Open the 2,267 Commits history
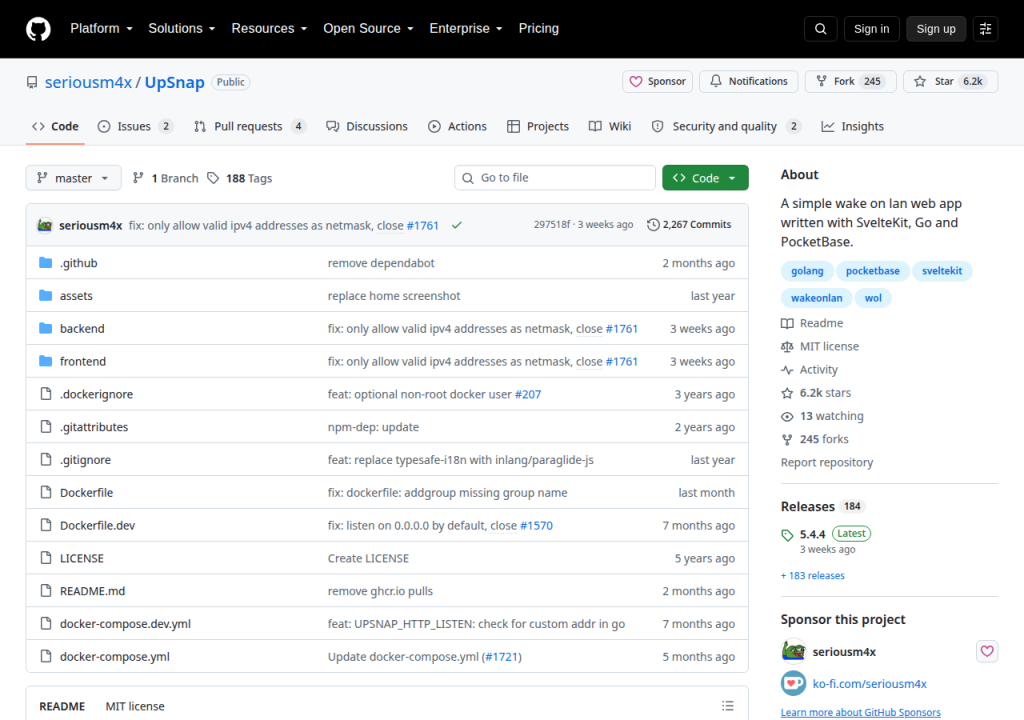The image size is (1024, 720). coord(689,224)
